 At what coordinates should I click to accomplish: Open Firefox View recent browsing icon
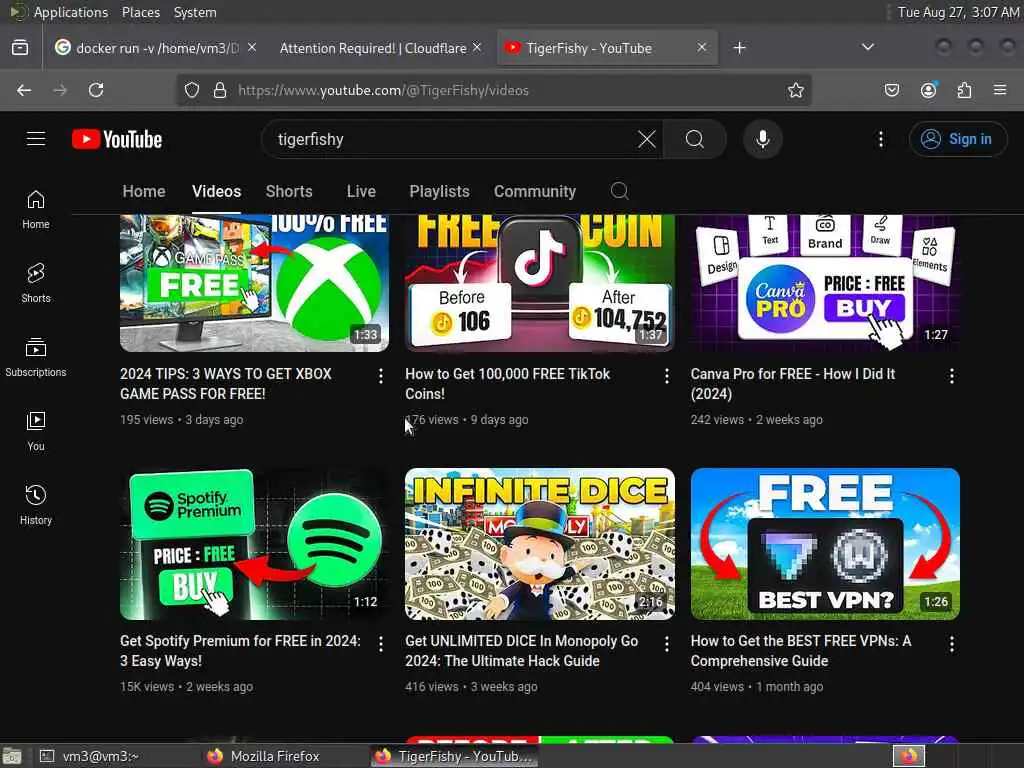(20, 48)
